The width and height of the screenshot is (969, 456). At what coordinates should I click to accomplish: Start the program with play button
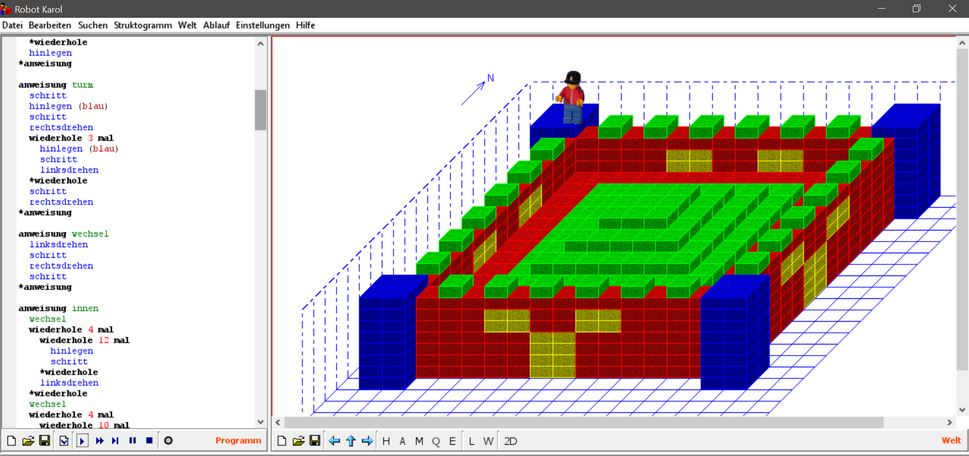pyautogui.click(x=82, y=440)
